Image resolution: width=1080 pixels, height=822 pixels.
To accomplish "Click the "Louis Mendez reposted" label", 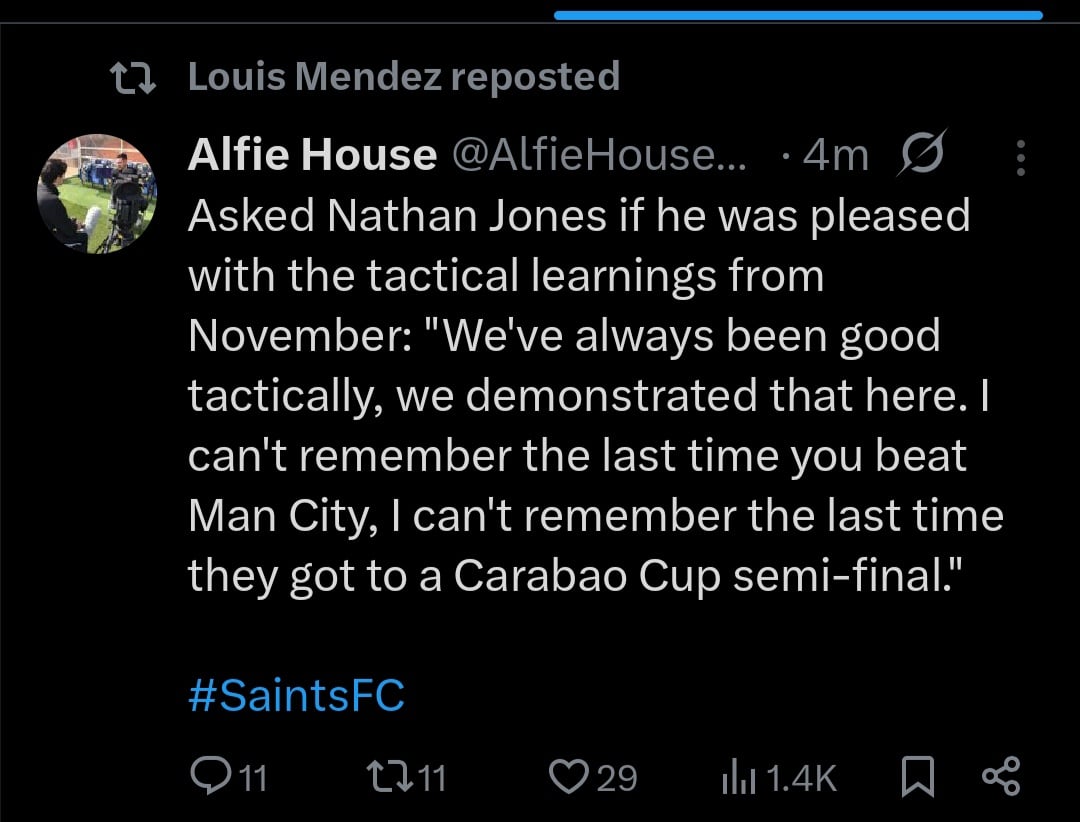I will 404,77.
